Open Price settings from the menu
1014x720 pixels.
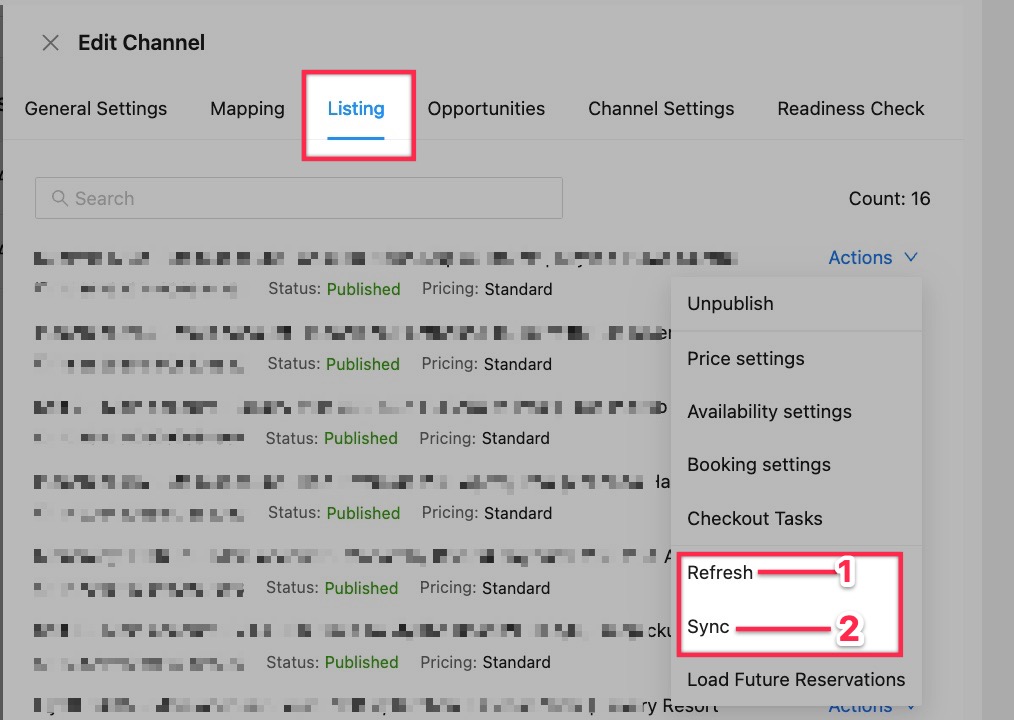746,359
